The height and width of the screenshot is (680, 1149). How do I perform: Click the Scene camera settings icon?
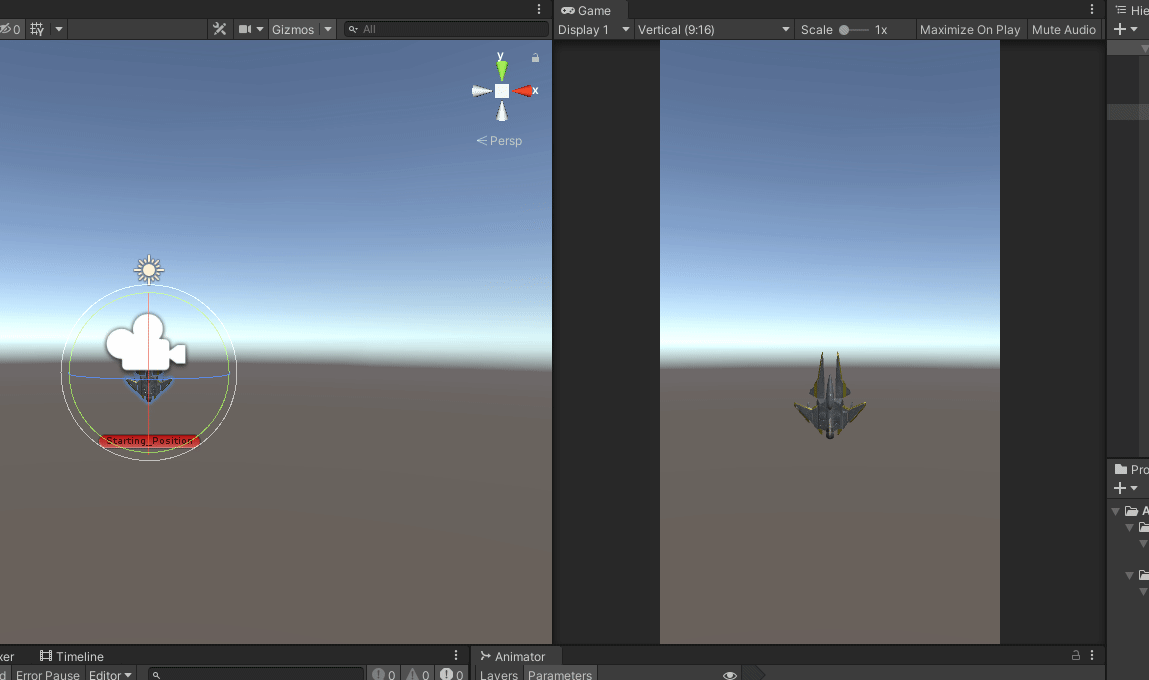click(245, 29)
